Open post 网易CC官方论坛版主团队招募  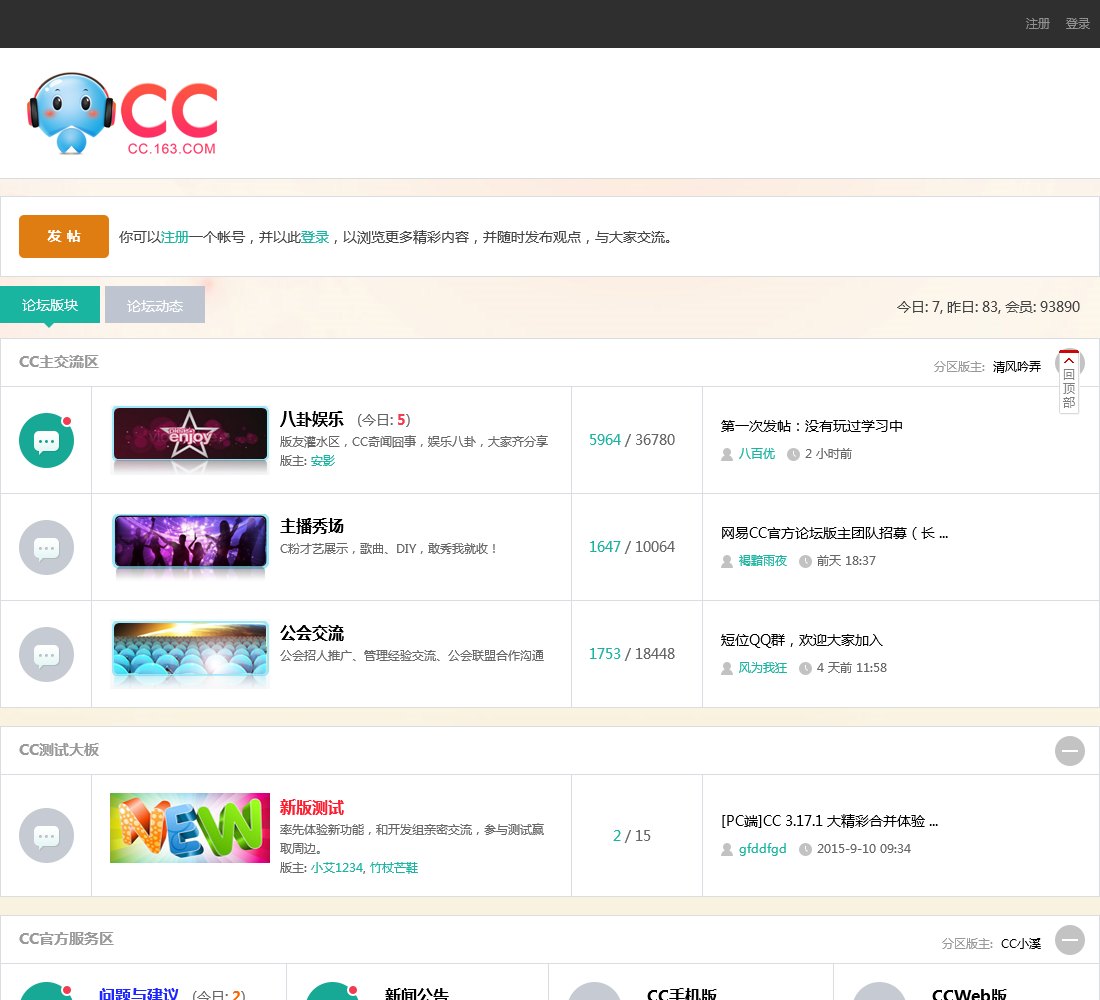coord(834,533)
